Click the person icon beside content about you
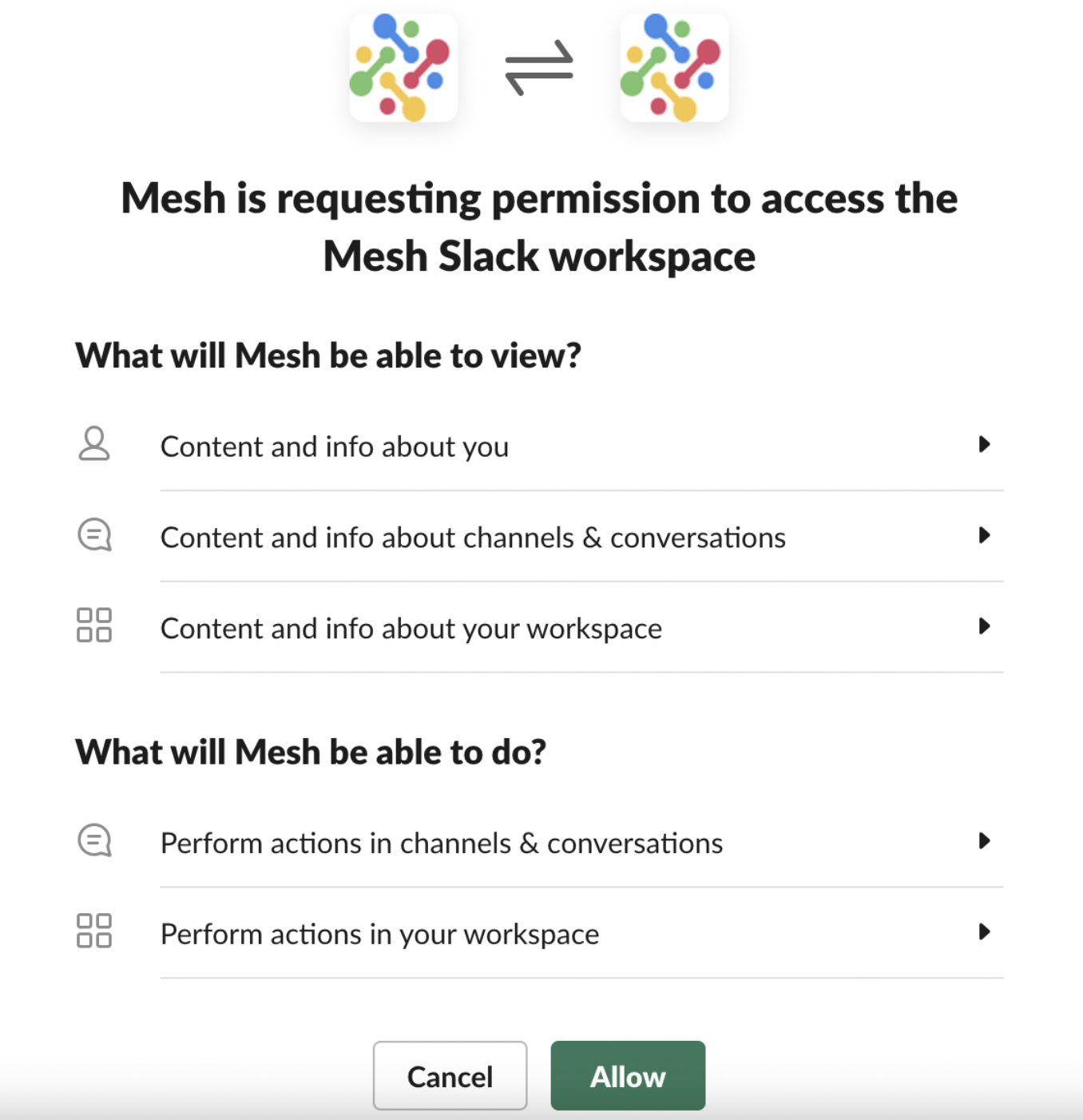The width and height of the screenshot is (1083, 1120). [94, 444]
